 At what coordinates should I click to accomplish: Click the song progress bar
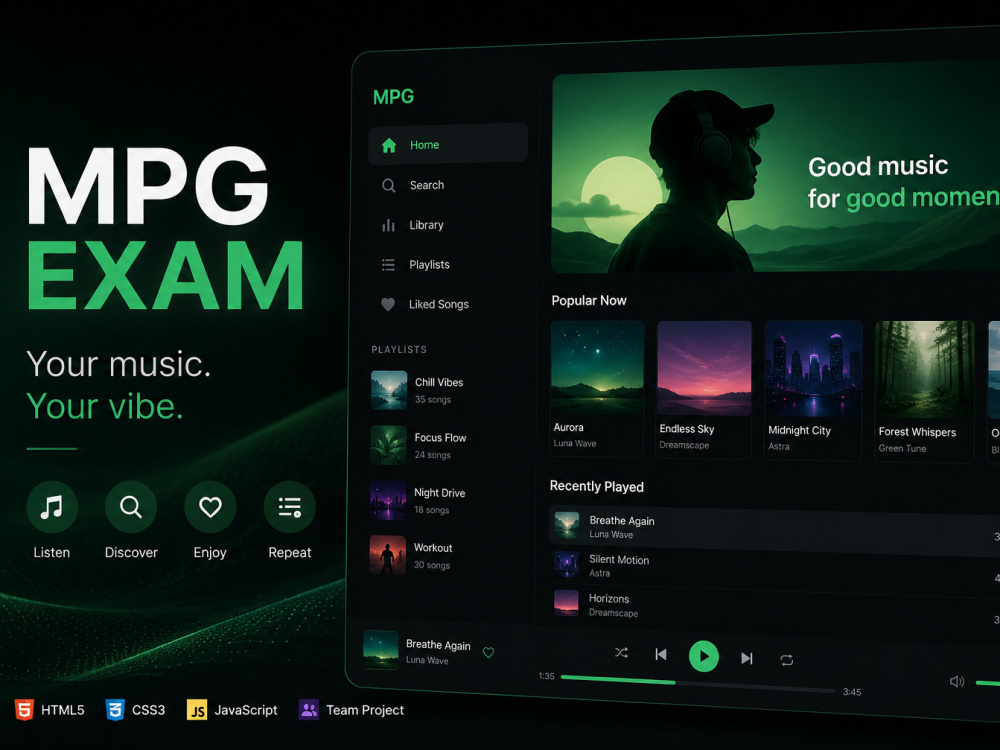(698, 684)
